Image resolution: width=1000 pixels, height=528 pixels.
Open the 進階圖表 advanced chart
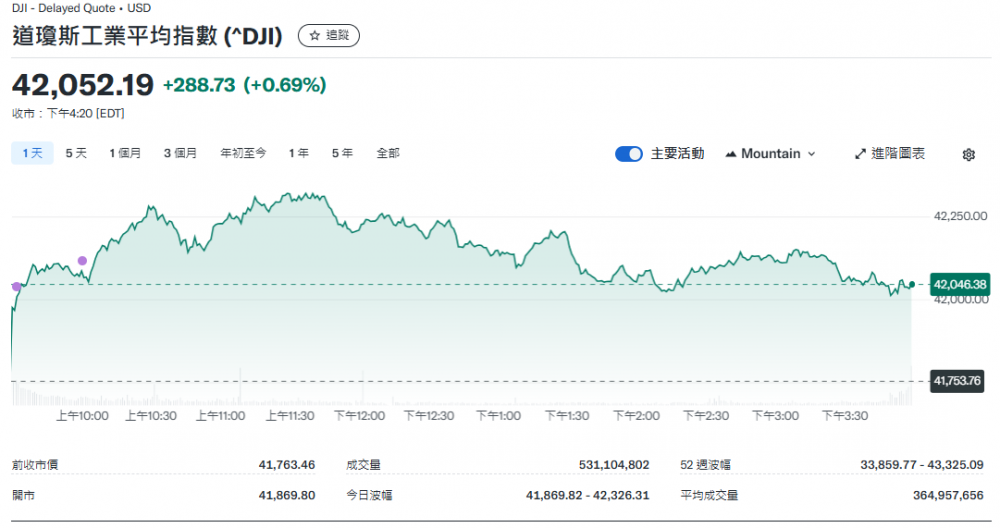897,154
